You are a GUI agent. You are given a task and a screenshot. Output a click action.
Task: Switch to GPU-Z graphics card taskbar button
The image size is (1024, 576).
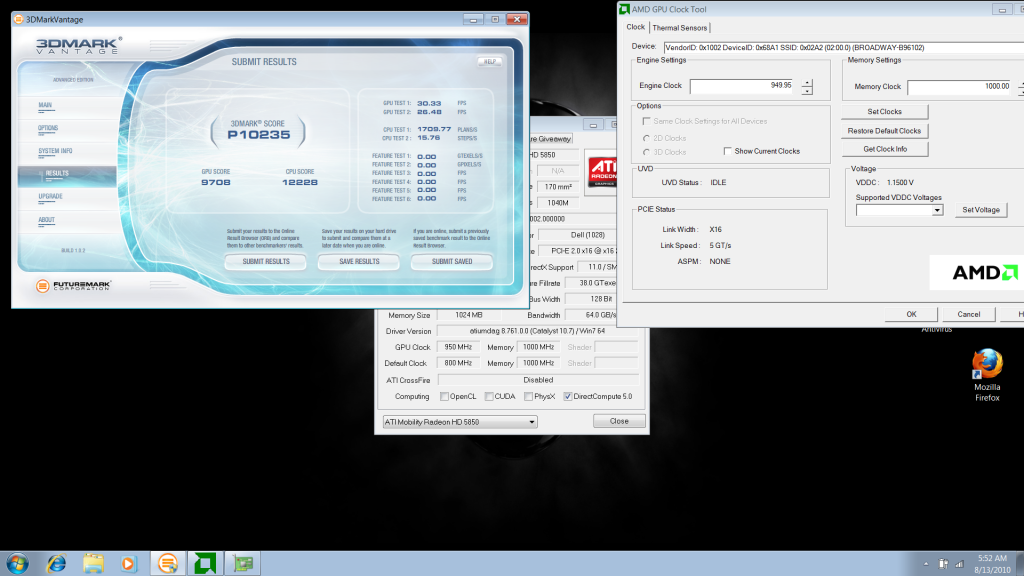243,563
